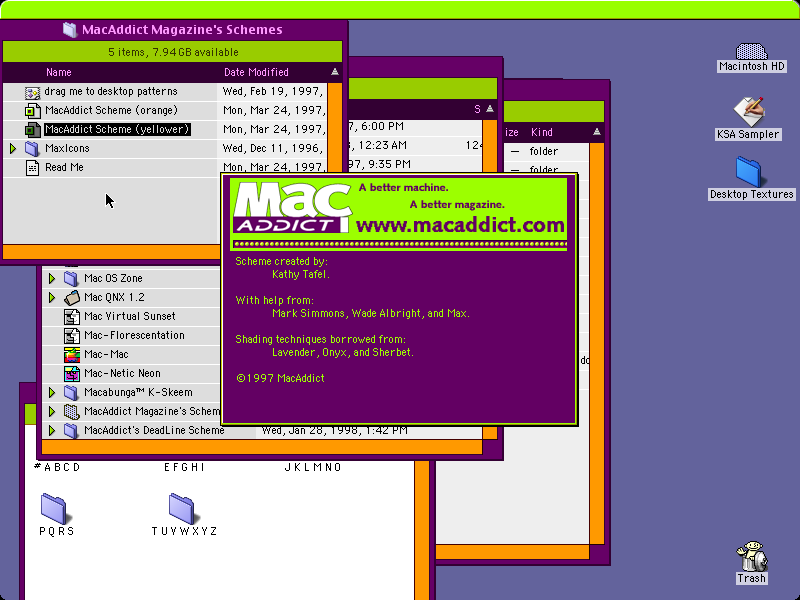Select the 'MaxIcons' row name
The height and width of the screenshot is (600, 800).
(67, 148)
